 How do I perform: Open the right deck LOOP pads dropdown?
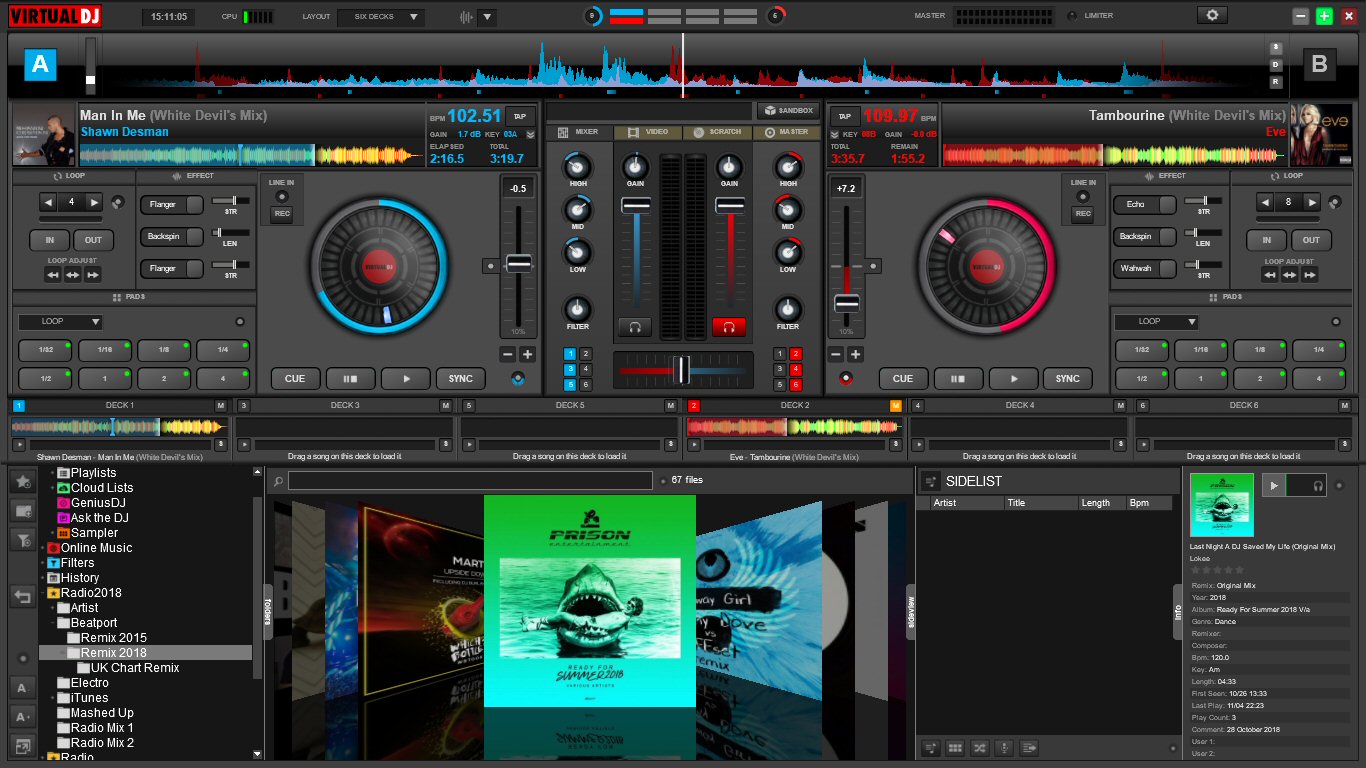point(1156,322)
